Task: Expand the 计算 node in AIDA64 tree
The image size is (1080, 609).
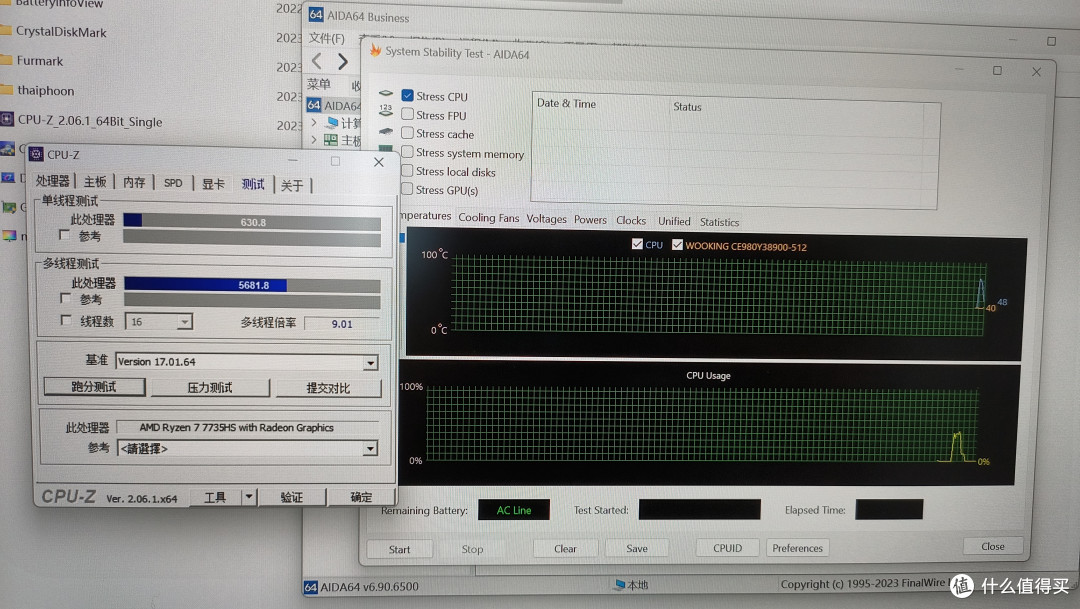Action: (314, 122)
